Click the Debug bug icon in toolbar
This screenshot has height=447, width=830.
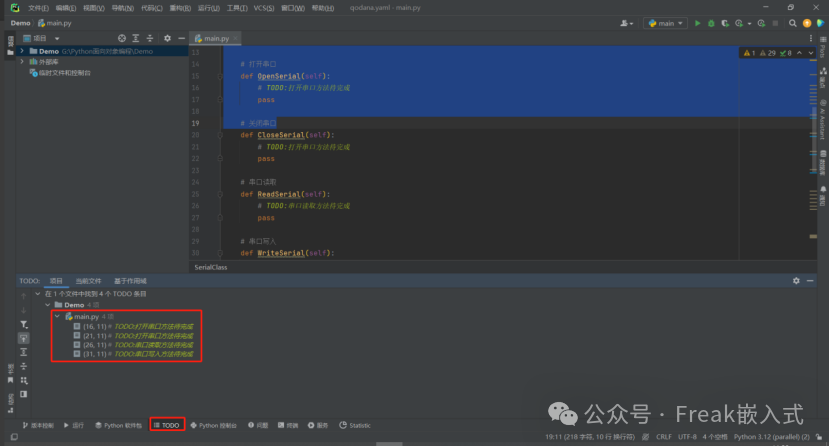coord(711,22)
